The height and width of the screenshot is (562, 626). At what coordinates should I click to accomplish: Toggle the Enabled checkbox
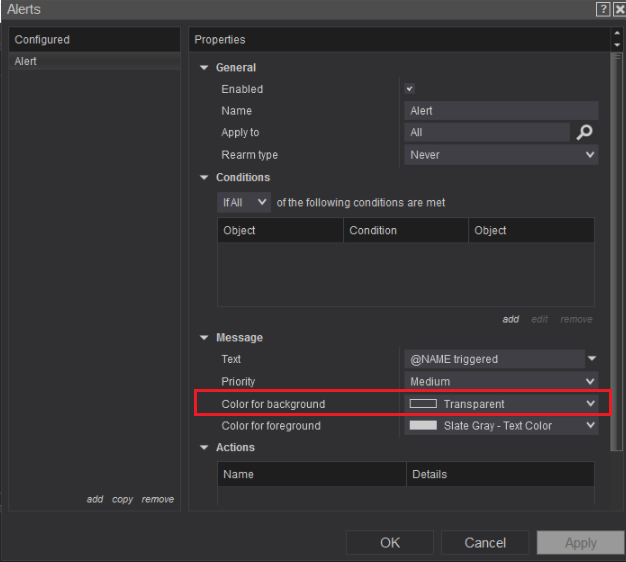(x=409, y=89)
